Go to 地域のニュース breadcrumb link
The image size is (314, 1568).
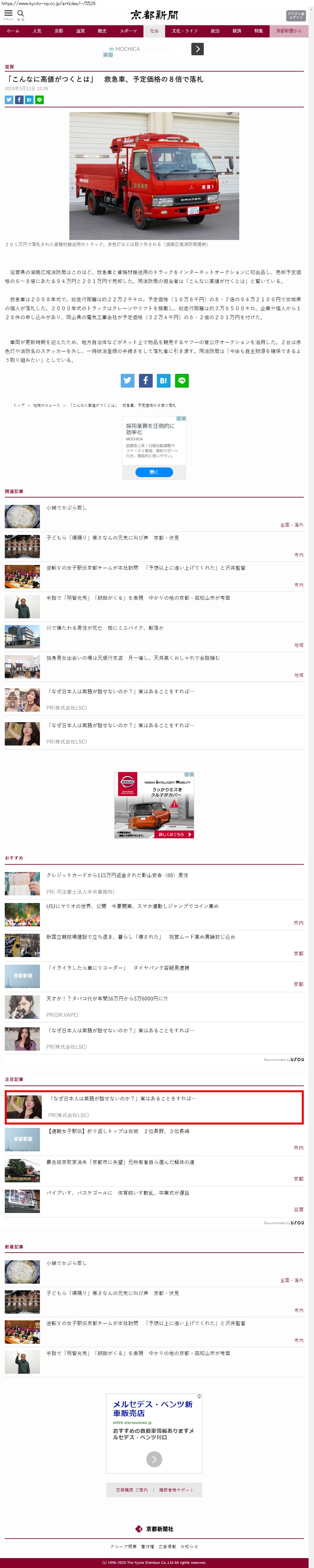tap(46, 406)
